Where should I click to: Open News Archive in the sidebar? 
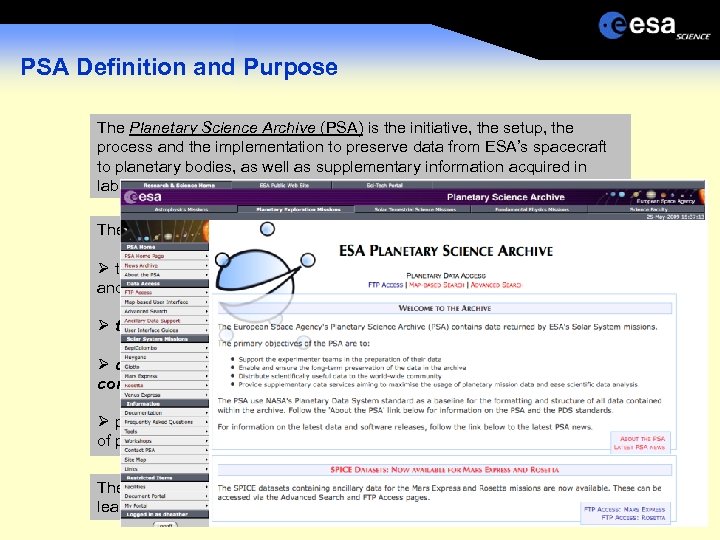pos(165,265)
